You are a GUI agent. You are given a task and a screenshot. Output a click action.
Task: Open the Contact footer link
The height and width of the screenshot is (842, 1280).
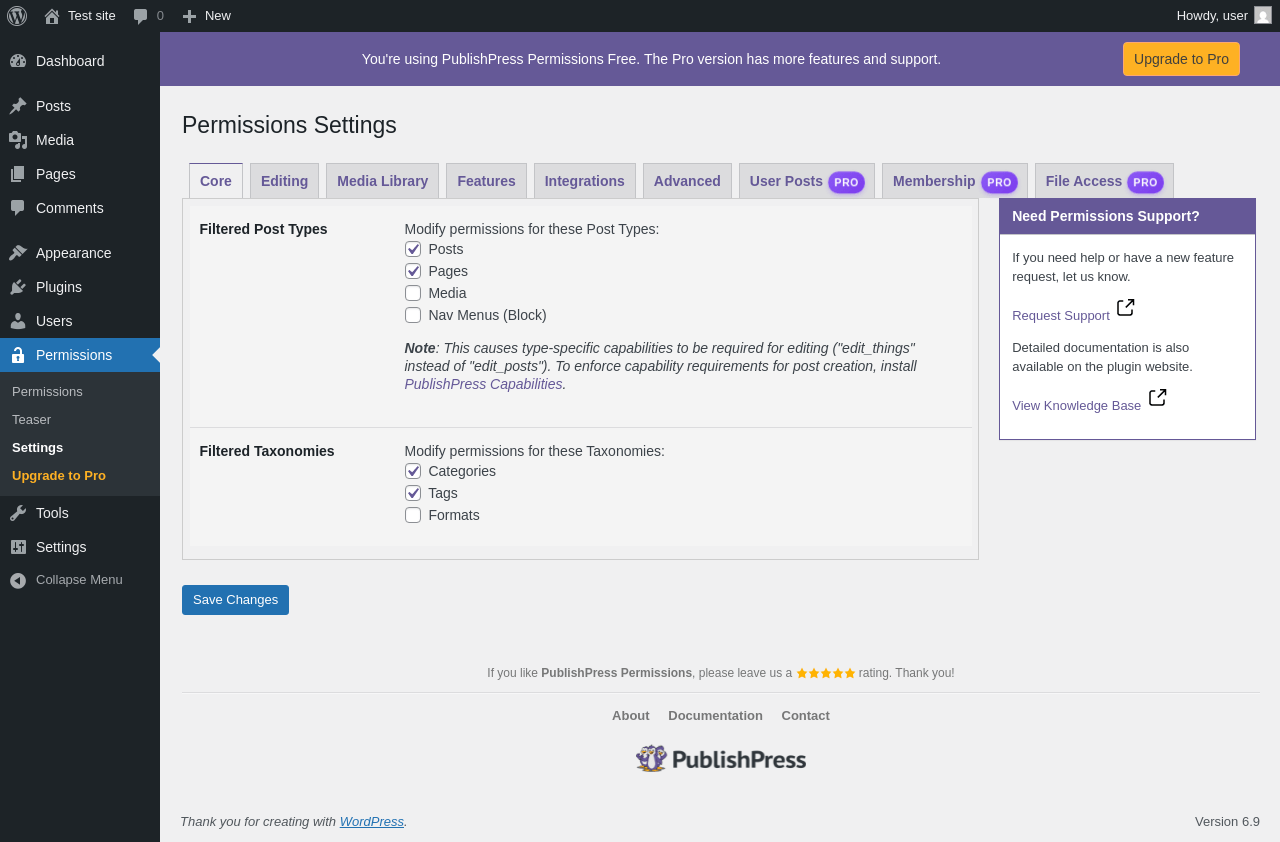click(806, 716)
